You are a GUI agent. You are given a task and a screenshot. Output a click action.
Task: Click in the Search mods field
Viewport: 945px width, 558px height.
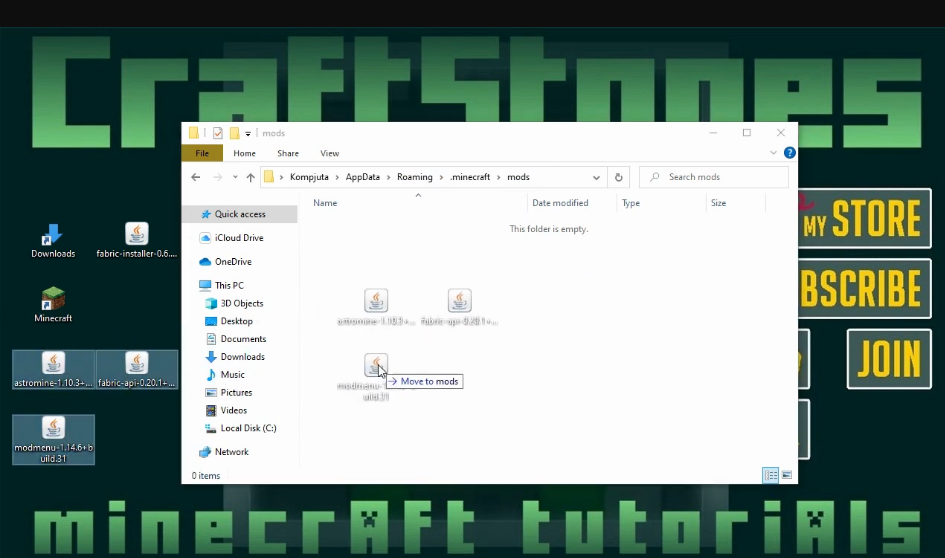[714, 177]
